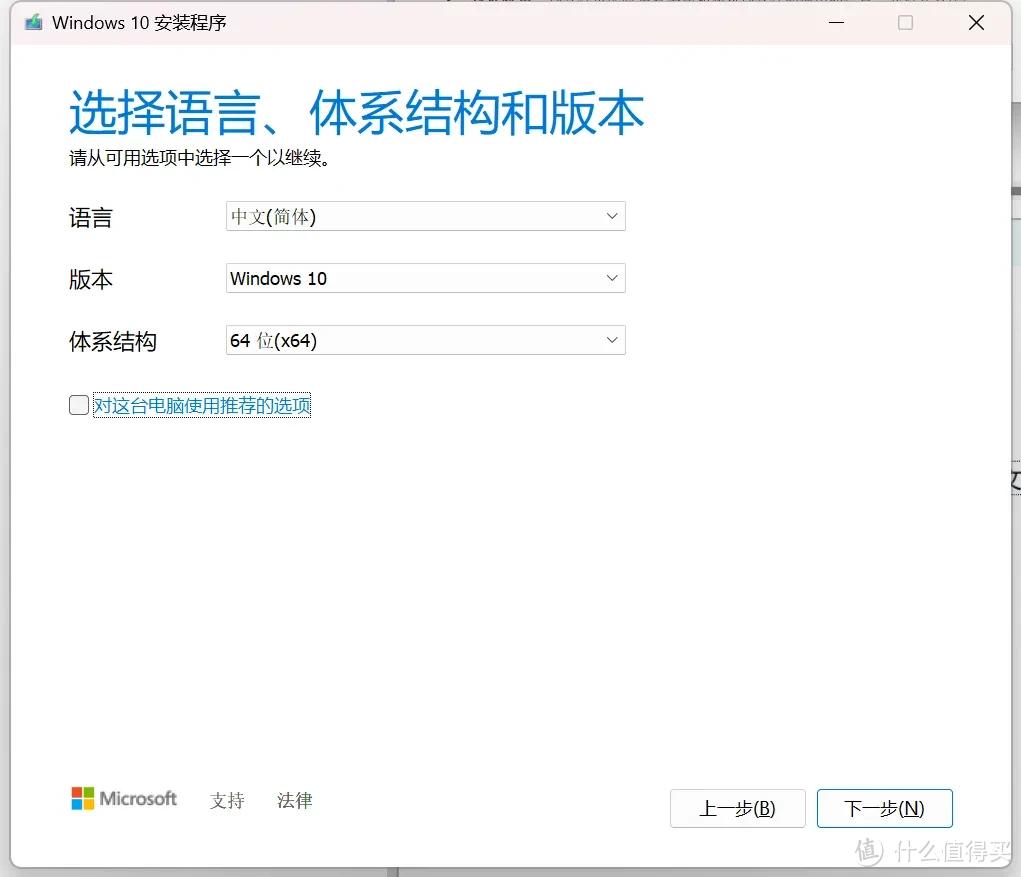This screenshot has width=1021, height=877.
Task: Click the 体系结构 field label
Action: point(113,341)
